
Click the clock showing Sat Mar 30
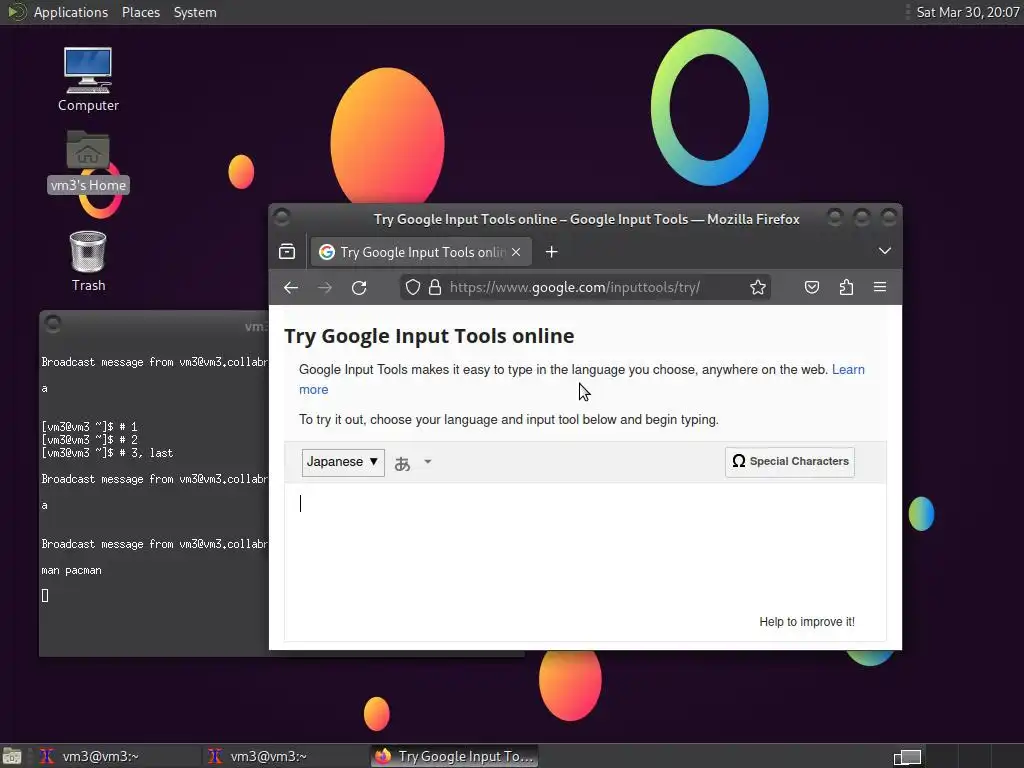(x=968, y=12)
